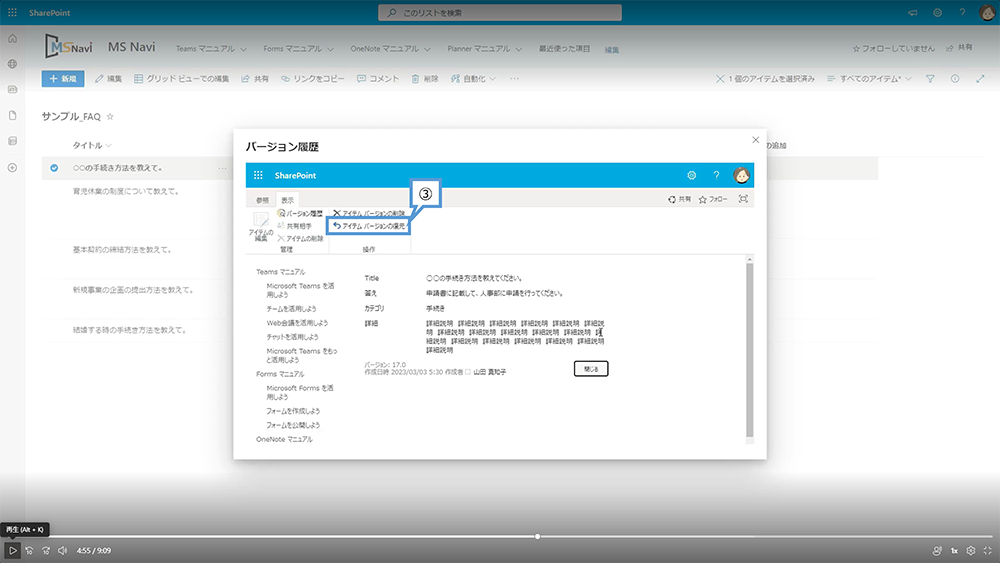Viewport: 1000px width, 563px height.
Task: Click コメント in the command bar
Action: tap(378, 78)
